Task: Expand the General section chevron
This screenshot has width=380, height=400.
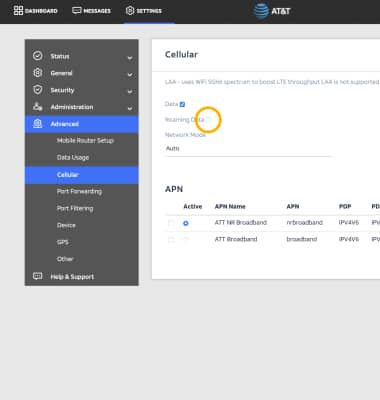Action: [130, 75]
